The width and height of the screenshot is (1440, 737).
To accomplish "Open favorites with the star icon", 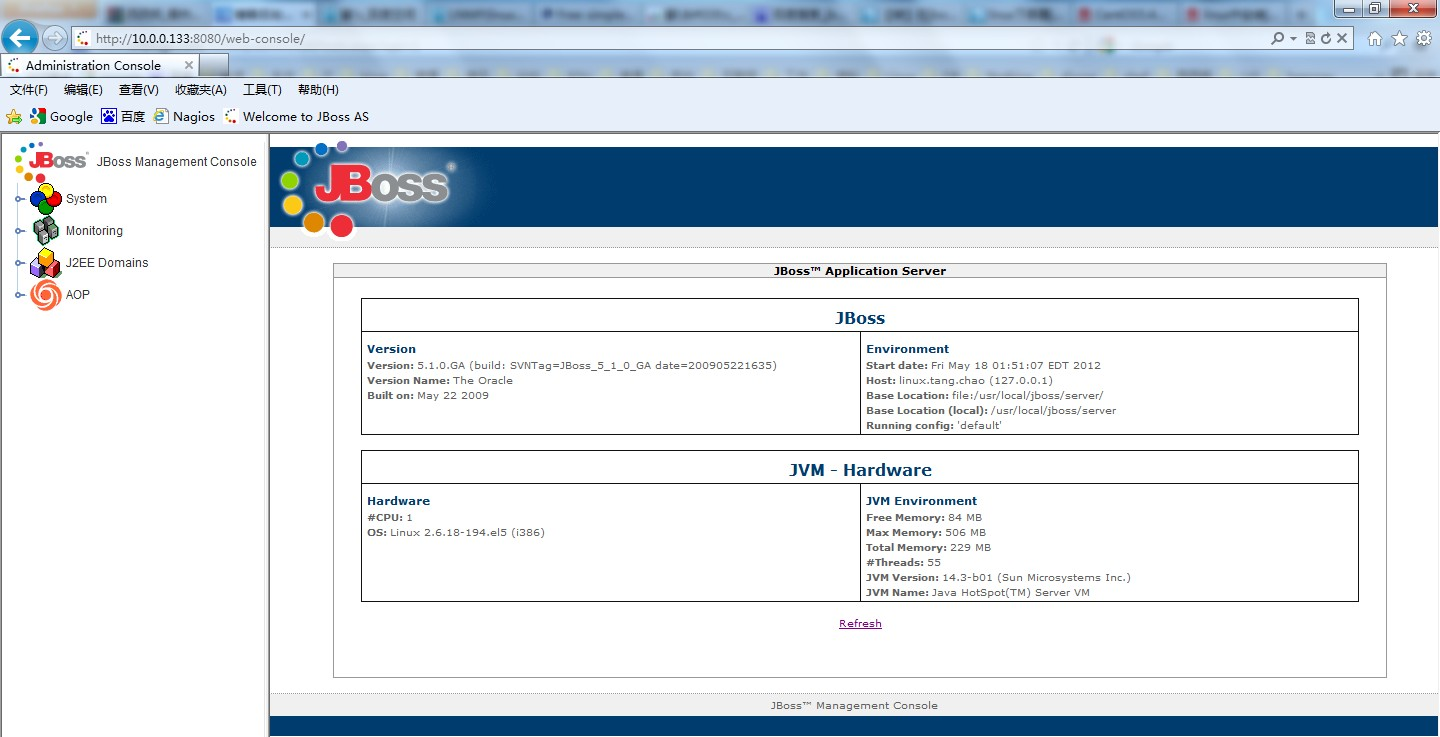I will tap(1399, 38).
